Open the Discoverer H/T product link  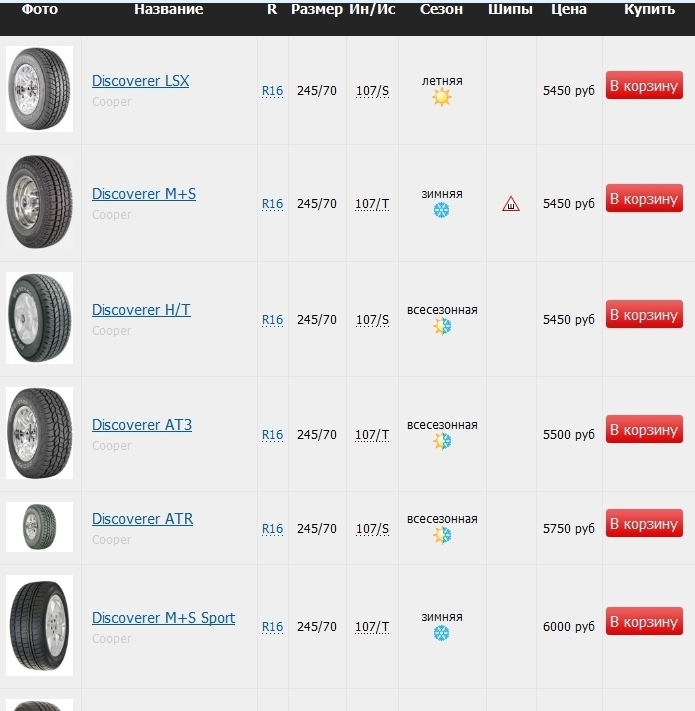(141, 310)
